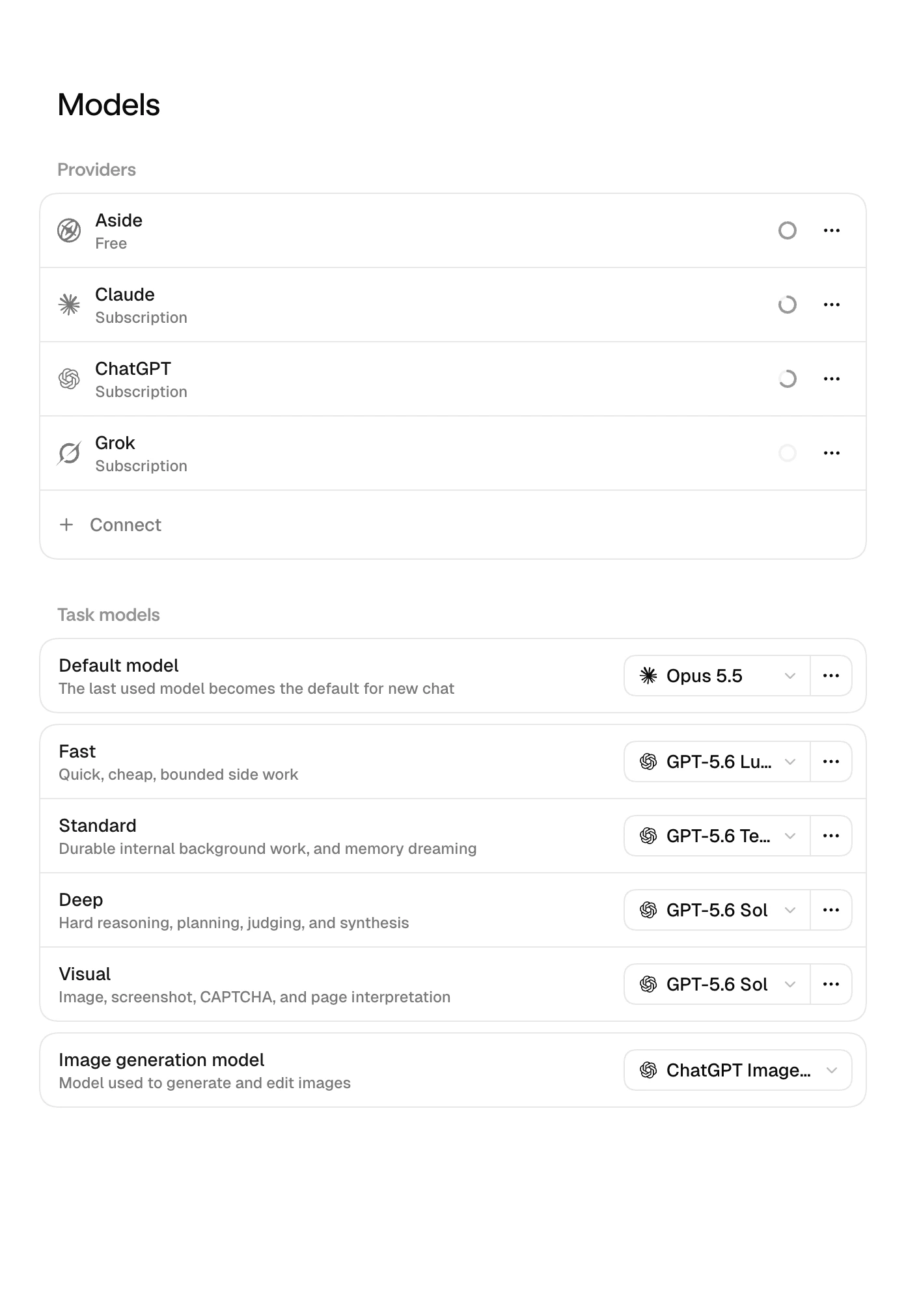906x1316 pixels.
Task: Click the Image generation model label
Action: (161, 1060)
